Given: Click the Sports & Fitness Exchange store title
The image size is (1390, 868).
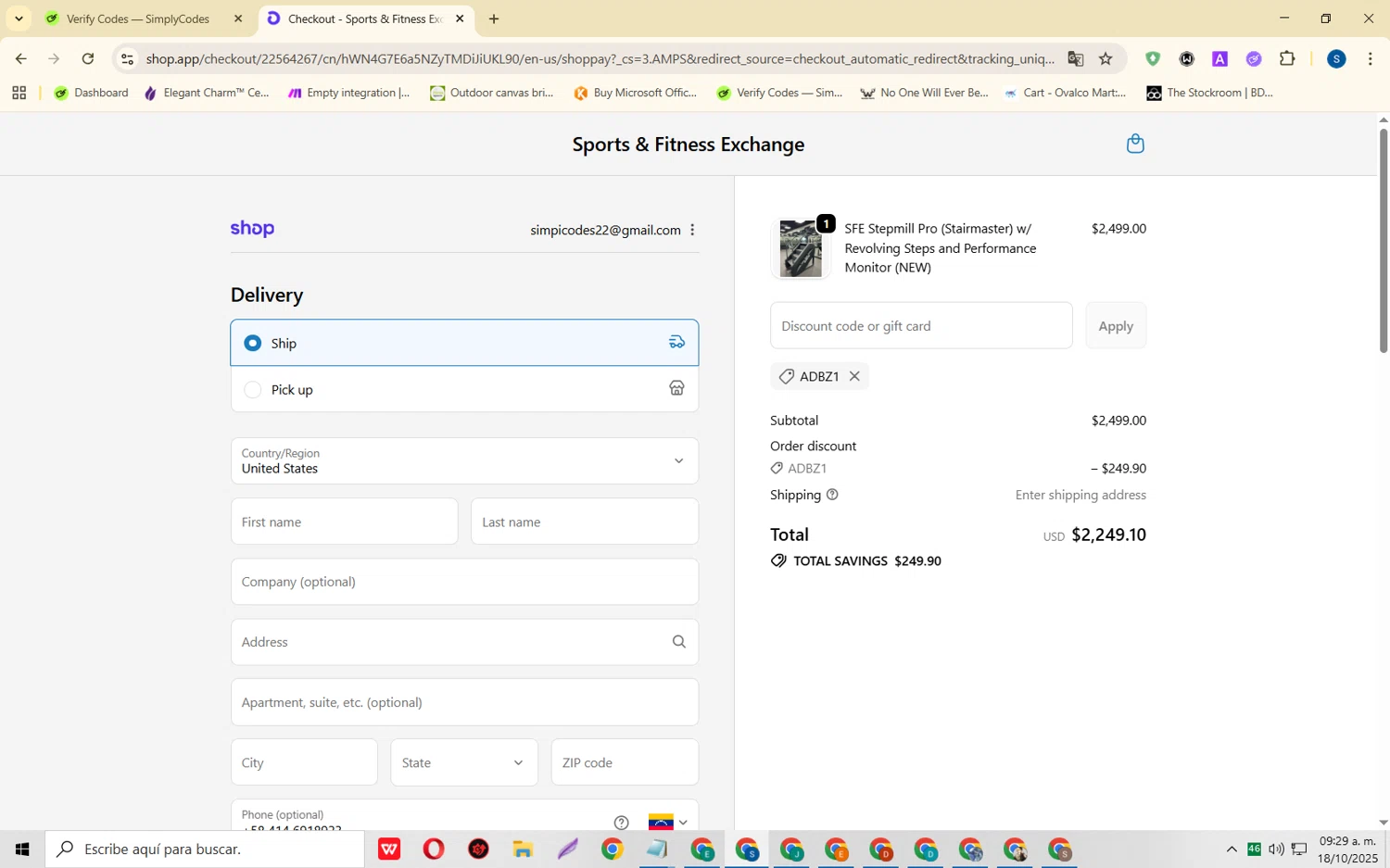Looking at the screenshot, I should click(x=689, y=145).
